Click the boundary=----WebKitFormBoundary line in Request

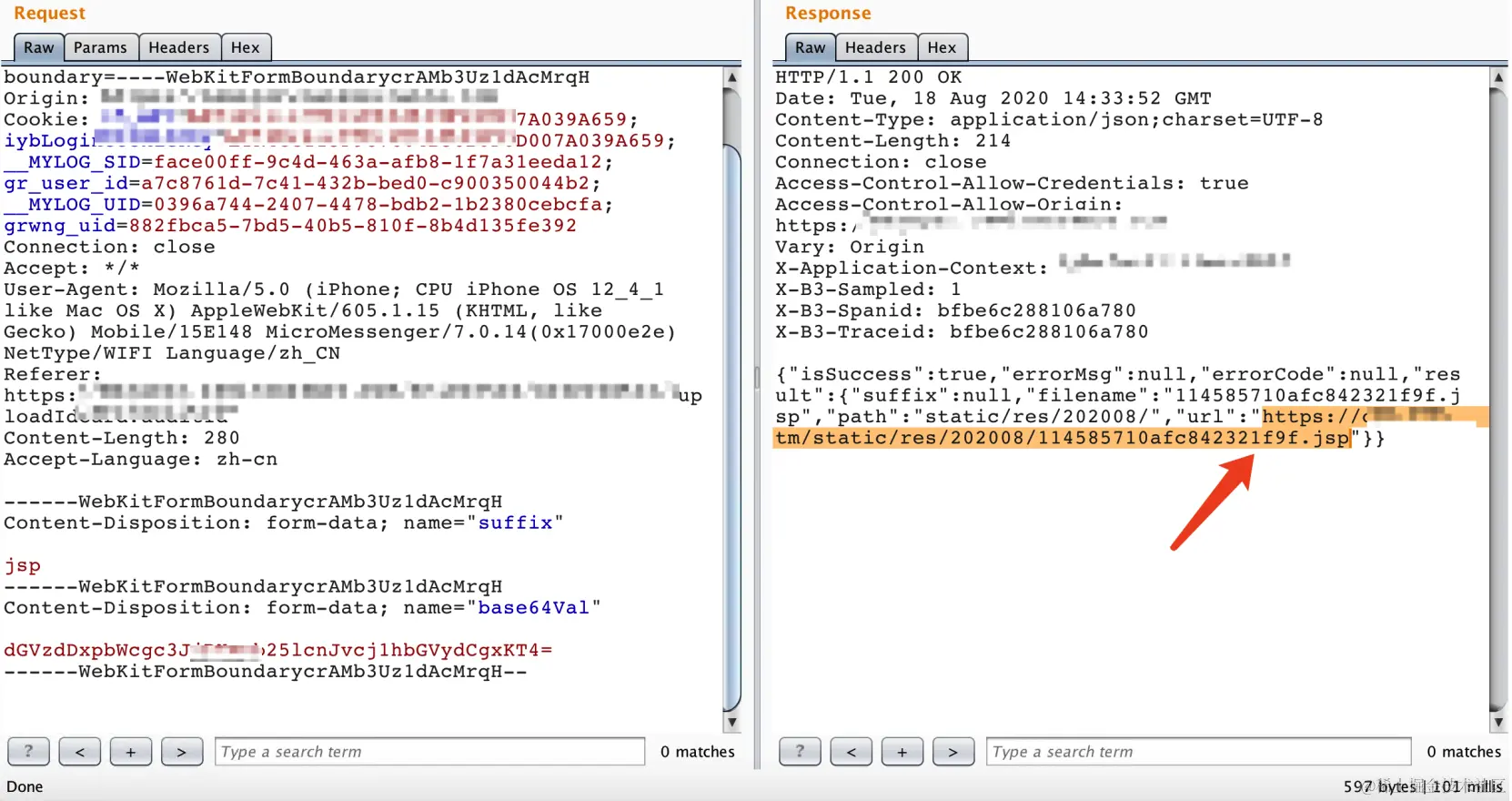(x=297, y=77)
